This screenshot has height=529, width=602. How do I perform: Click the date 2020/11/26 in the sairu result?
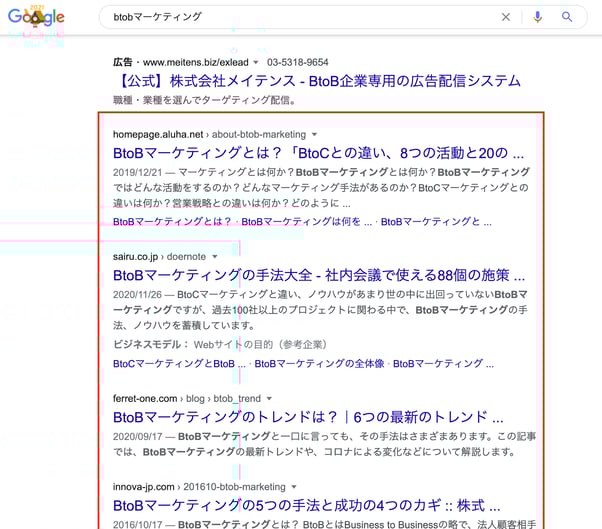click(137, 294)
